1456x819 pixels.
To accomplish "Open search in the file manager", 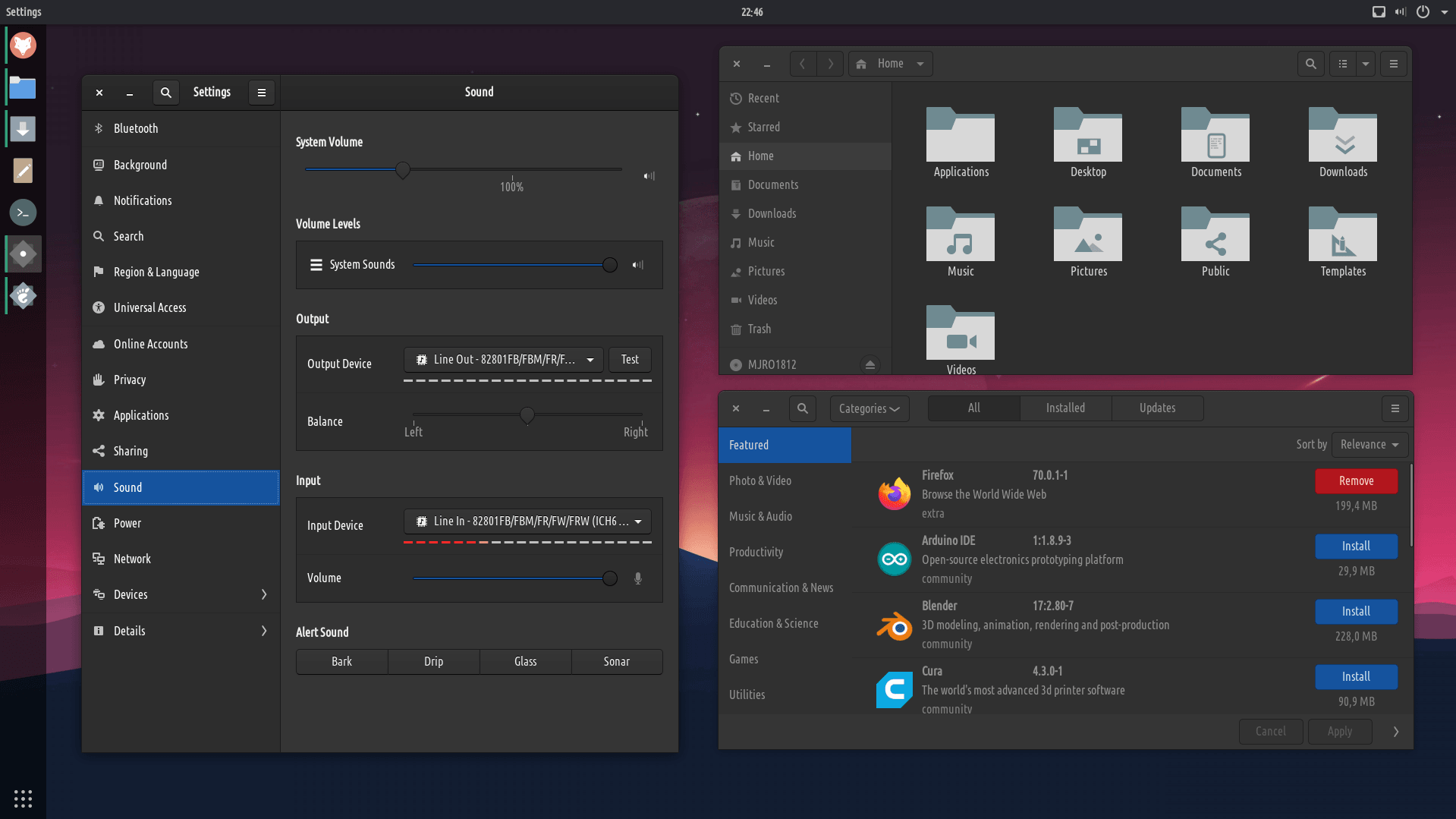I will pyautogui.click(x=1310, y=64).
